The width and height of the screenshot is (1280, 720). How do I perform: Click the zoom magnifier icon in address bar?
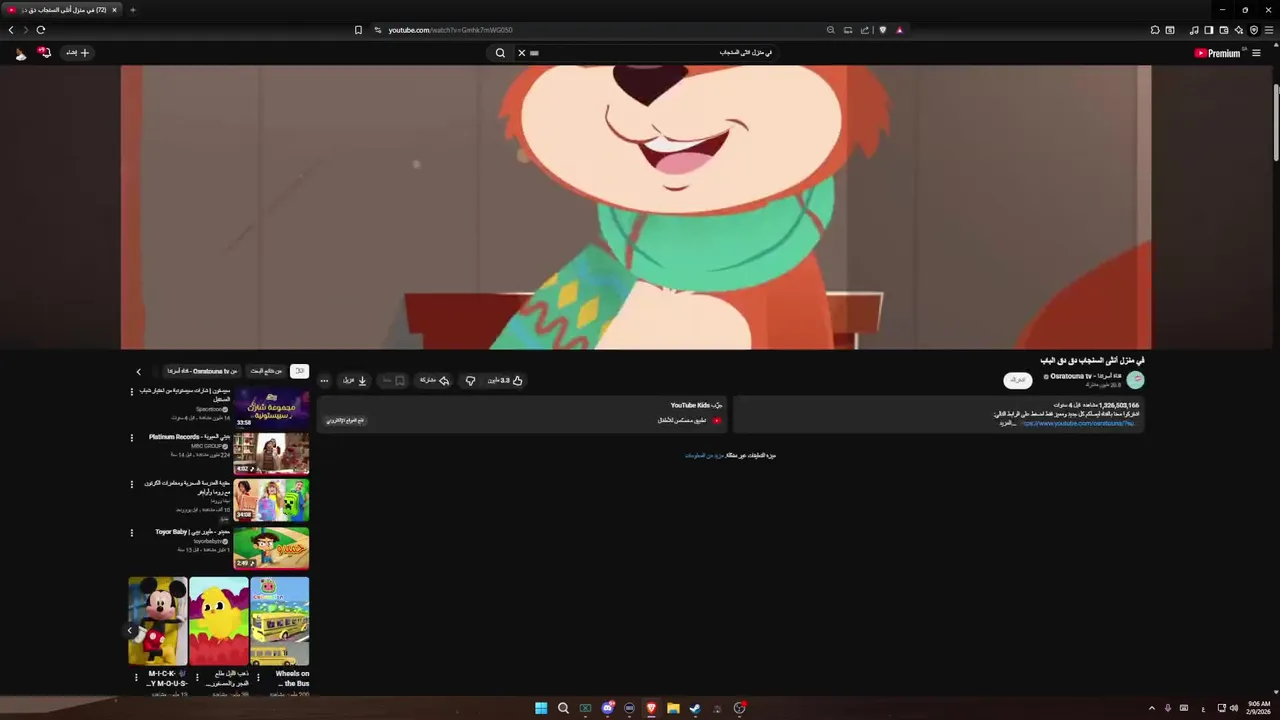pyautogui.click(x=830, y=30)
